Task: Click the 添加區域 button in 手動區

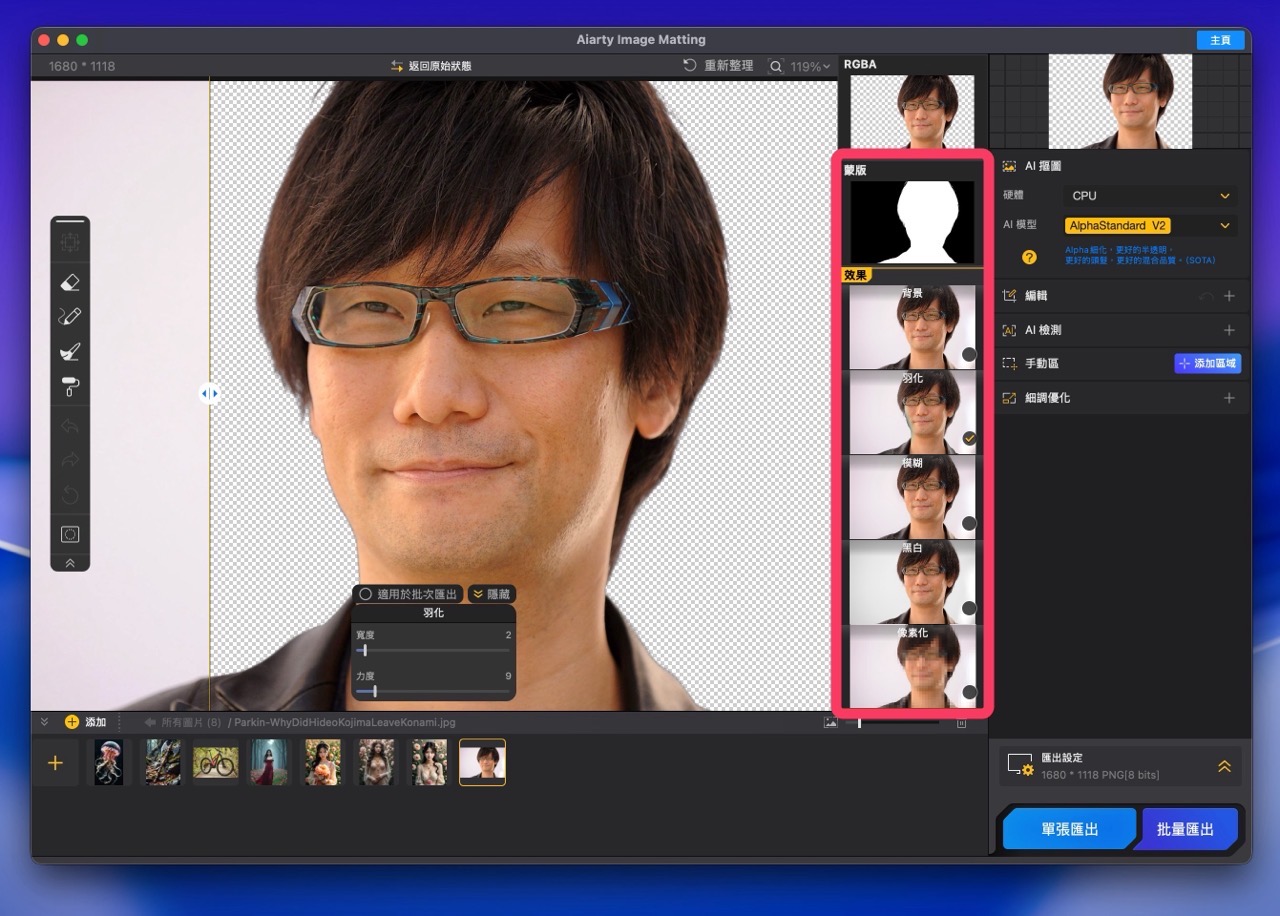Action: tap(1208, 363)
